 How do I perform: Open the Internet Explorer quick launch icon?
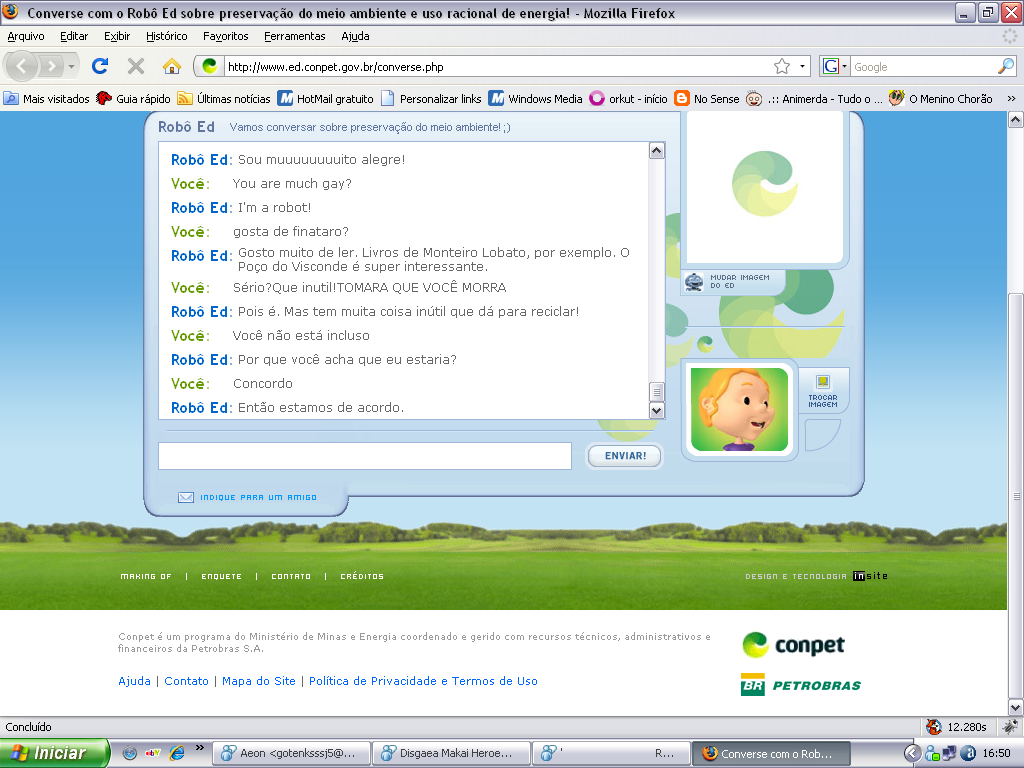(177, 753)
